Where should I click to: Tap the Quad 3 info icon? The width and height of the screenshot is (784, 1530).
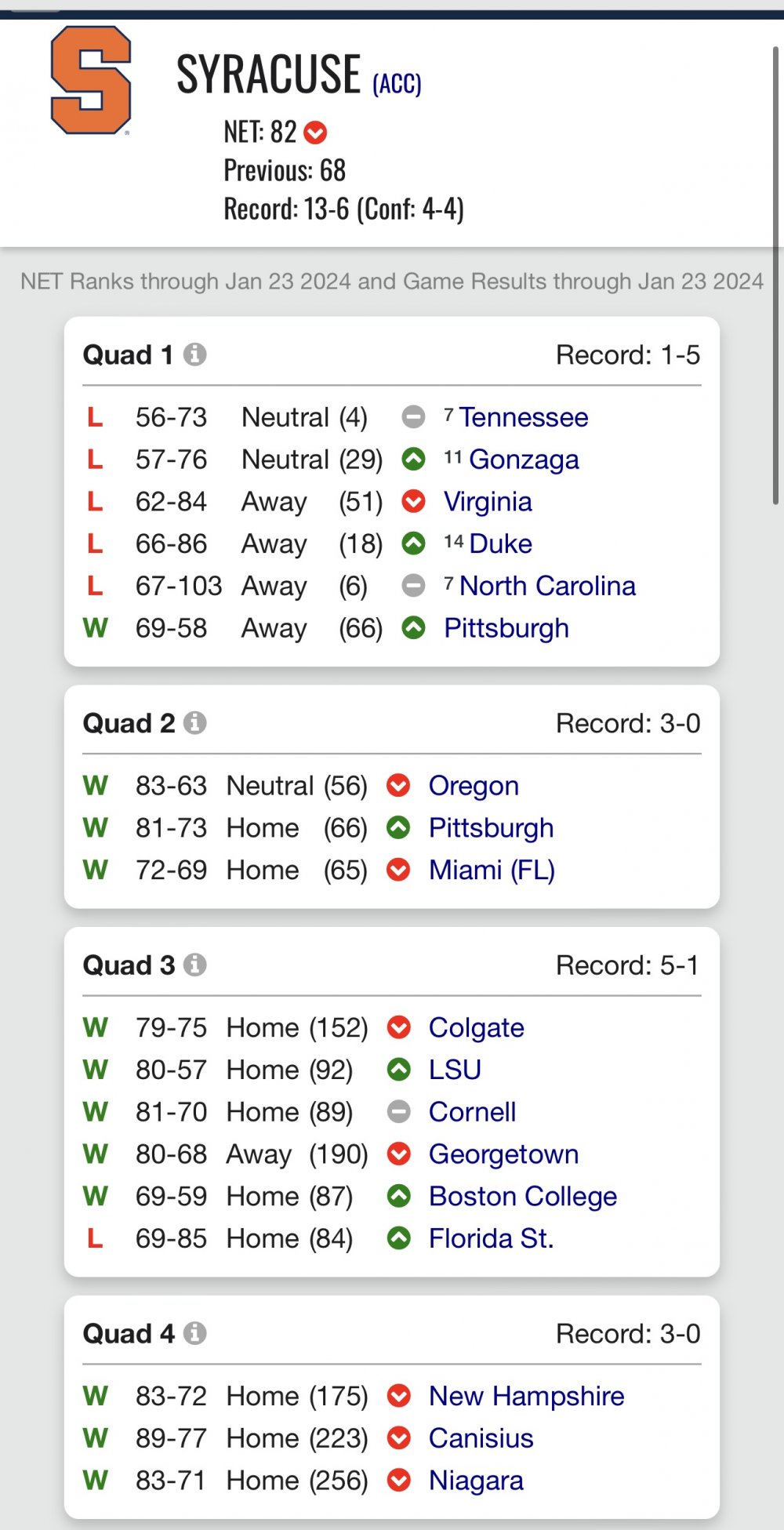(194, 965)
